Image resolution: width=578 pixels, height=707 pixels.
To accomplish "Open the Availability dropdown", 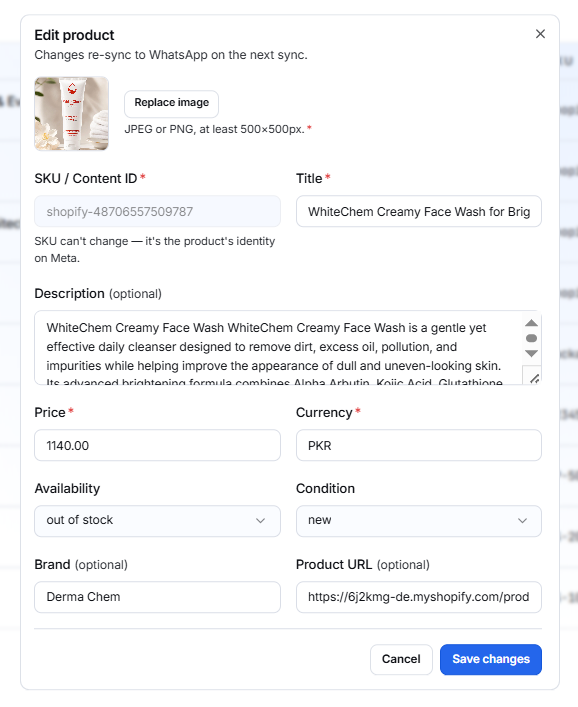I will pyautogui.click(x=157, y=521).
